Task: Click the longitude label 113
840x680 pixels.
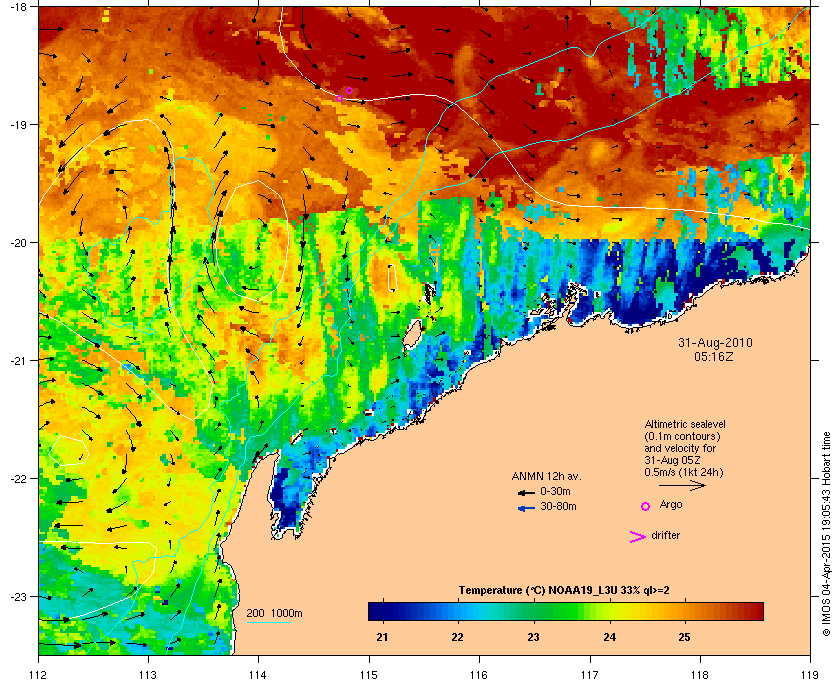Action: pos(148,674)
